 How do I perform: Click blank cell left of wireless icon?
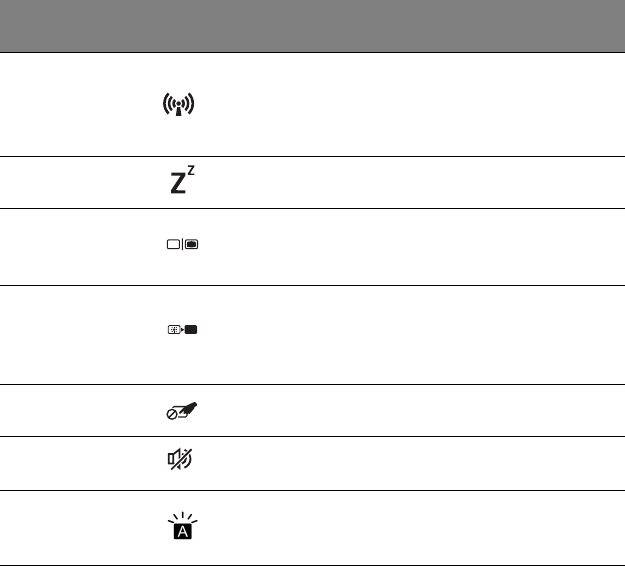point(65,104)
